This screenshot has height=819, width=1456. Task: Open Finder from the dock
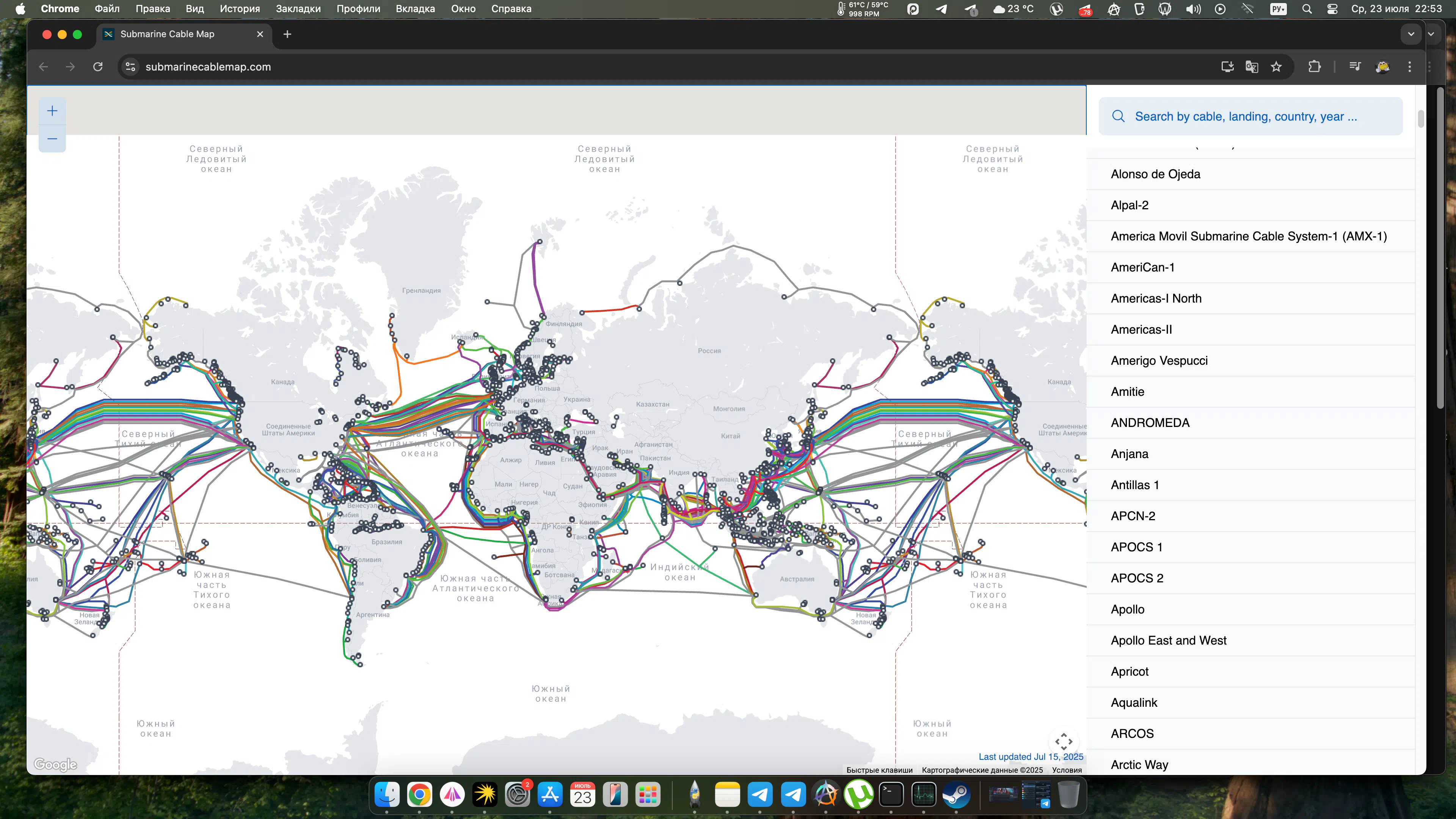(387, 795)
